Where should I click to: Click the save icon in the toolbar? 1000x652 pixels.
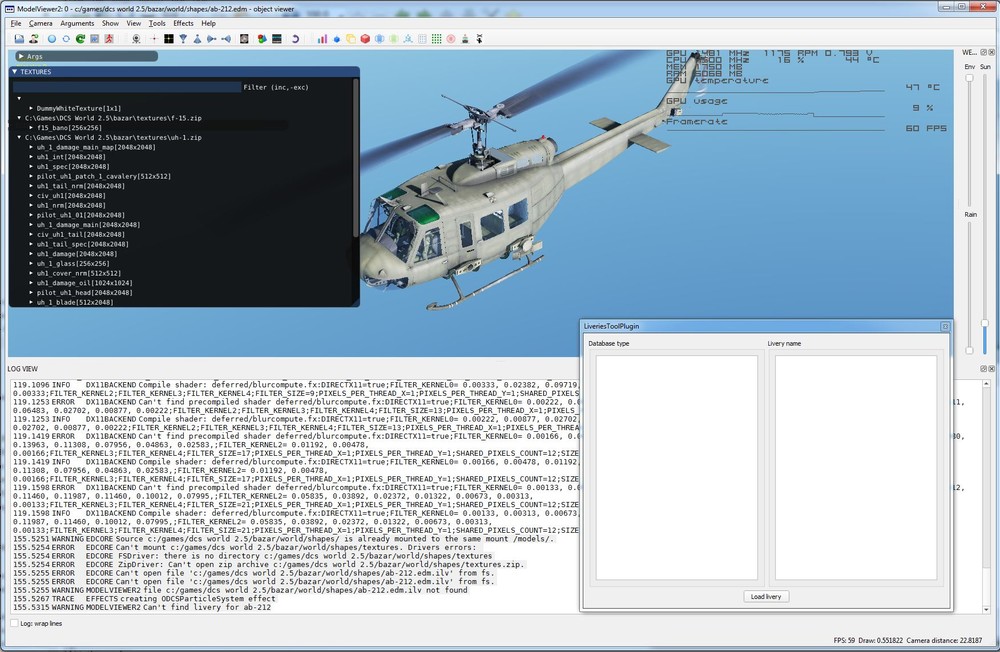(x=19, y=39)
